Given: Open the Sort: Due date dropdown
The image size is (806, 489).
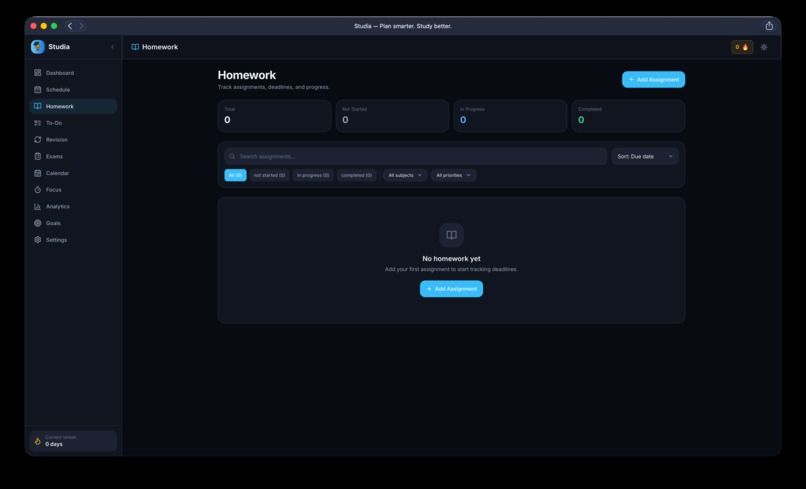Looking at the screenshot, I should pos(645,156).
